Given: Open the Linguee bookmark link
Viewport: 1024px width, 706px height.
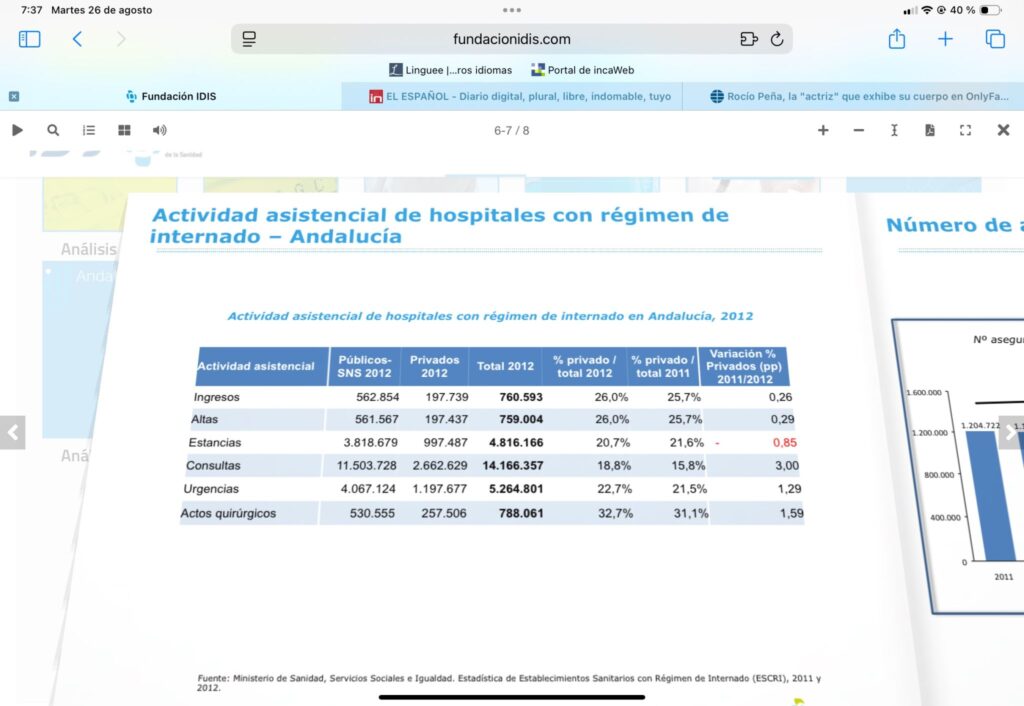Looking at the screenshot, I should pos(451,70).
